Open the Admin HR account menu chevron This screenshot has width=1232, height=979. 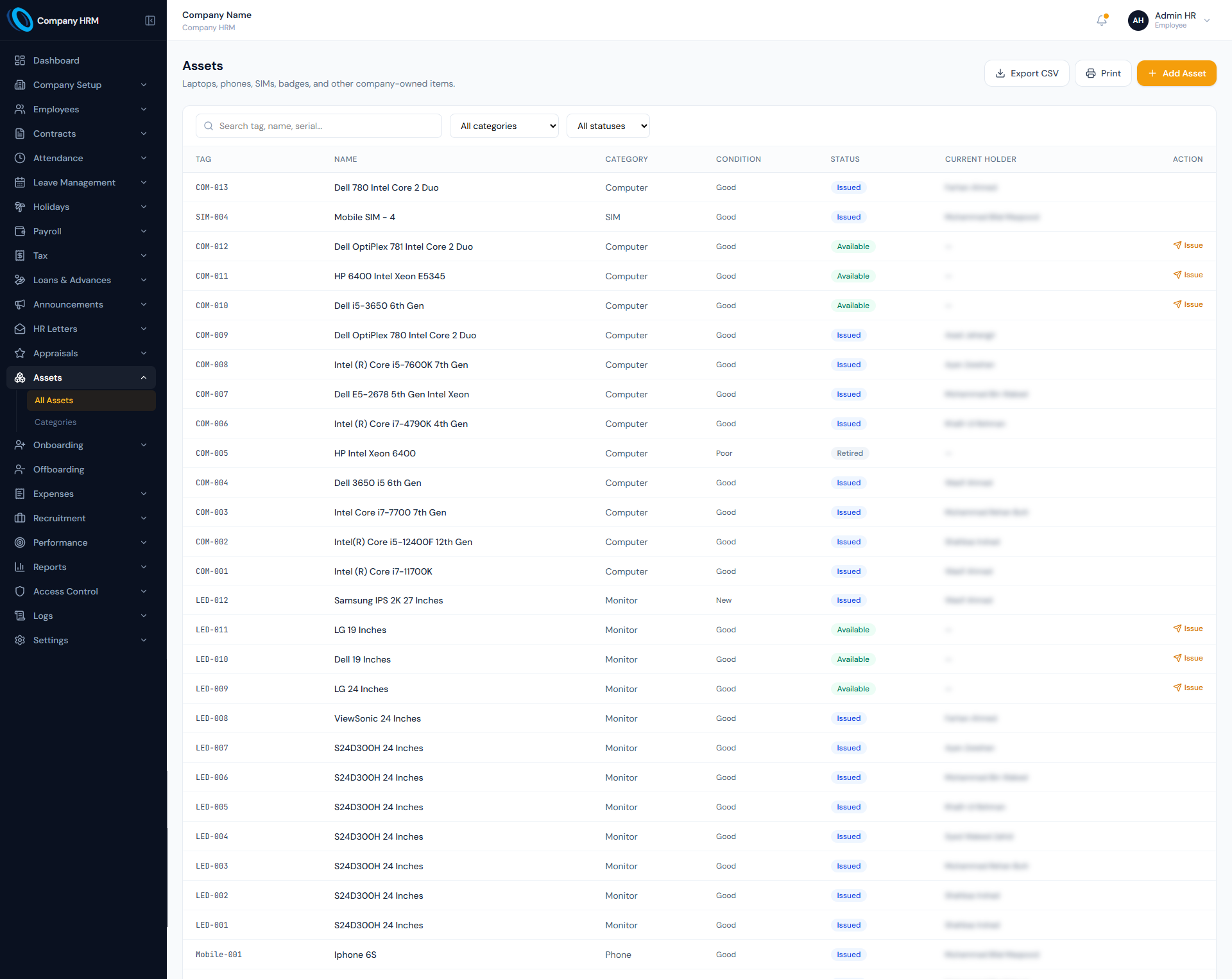pos(1207,21)
